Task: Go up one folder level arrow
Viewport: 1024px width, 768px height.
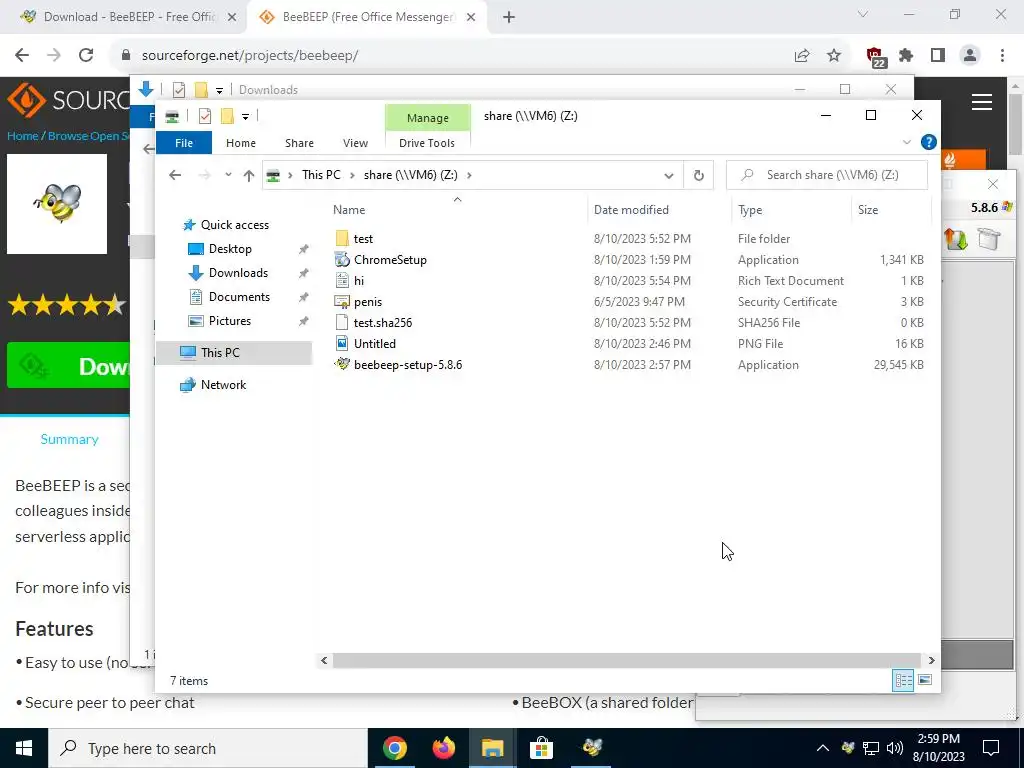Action: tap(248, 175)
